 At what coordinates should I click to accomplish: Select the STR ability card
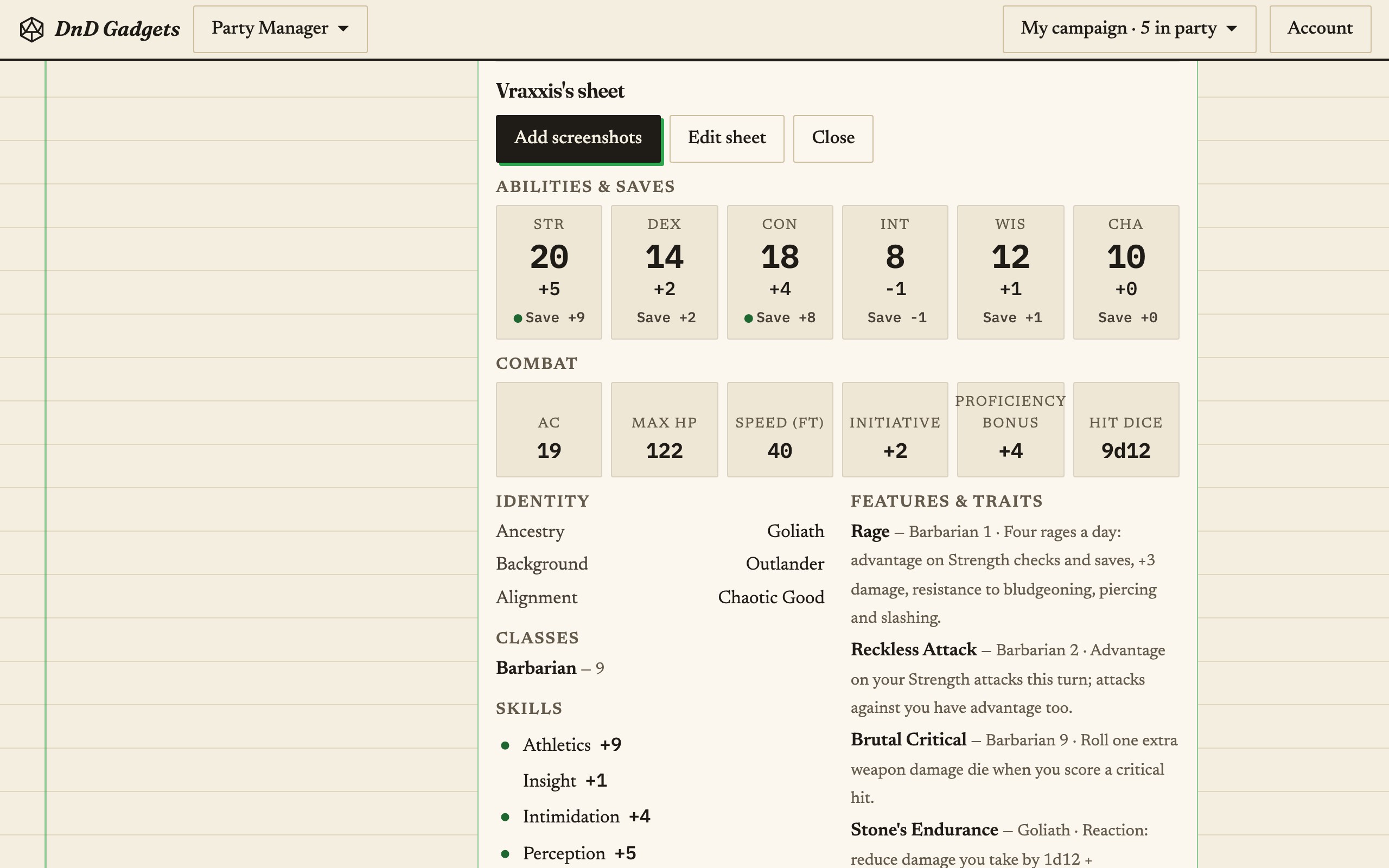pos(549,272)
